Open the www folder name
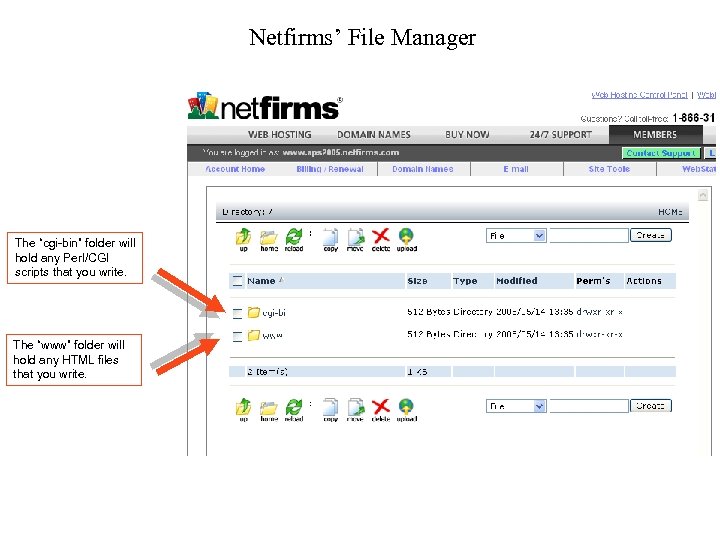The width and height of the screenshot is (720, 540). pos(272,336)
